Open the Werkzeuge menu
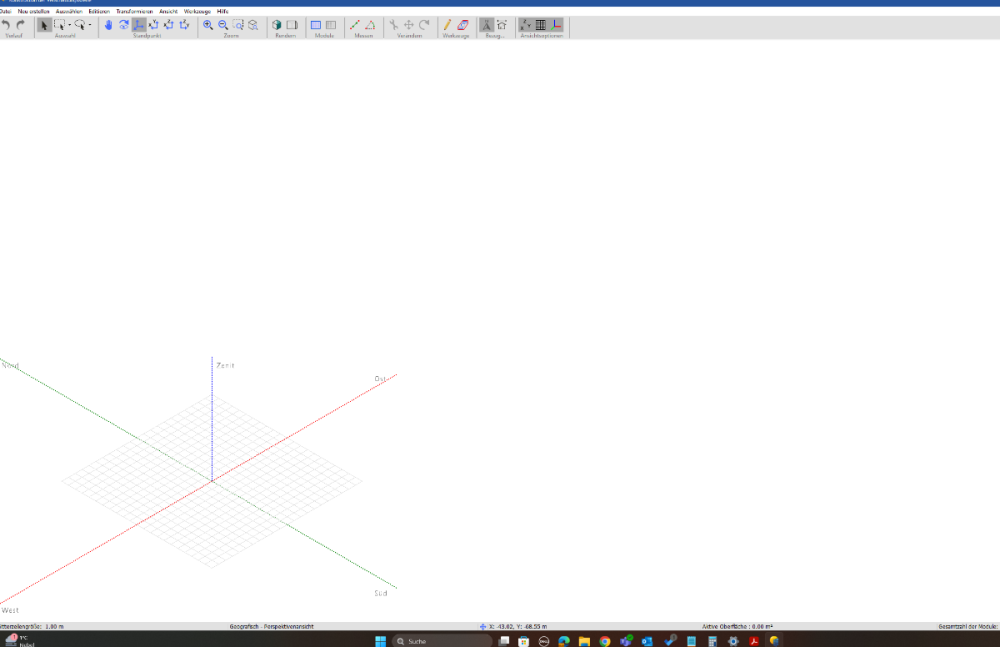The image size is (1000, 647). [197, 11]
